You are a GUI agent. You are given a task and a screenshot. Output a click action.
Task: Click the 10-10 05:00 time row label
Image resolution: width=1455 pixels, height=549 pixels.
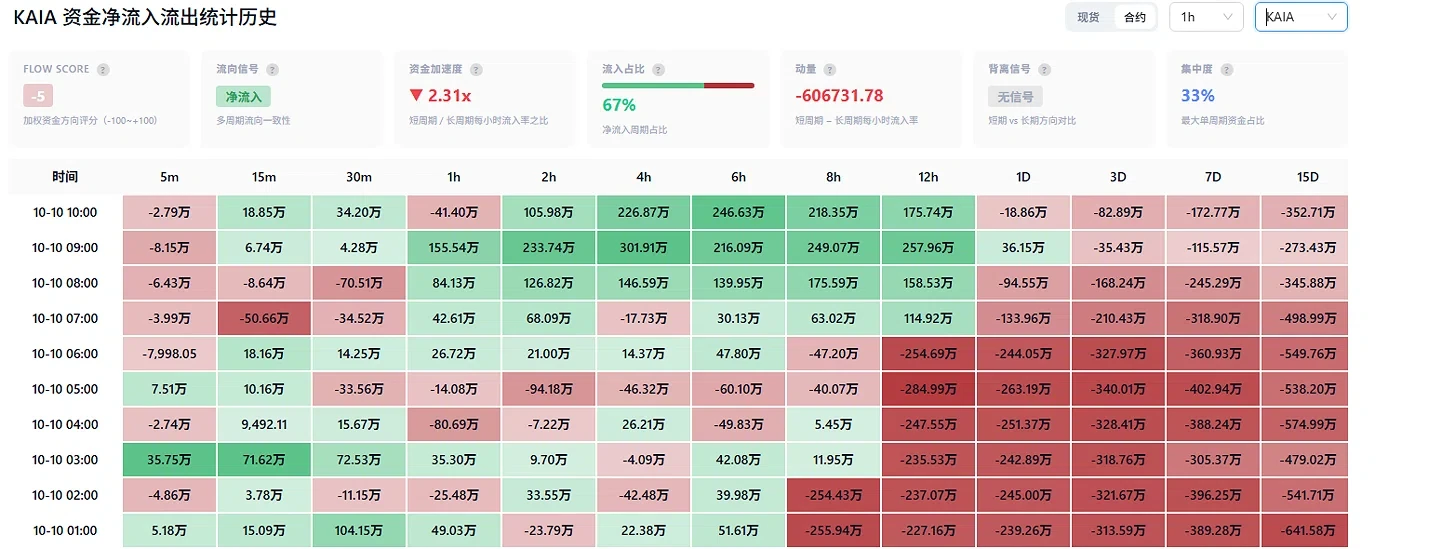65,389
